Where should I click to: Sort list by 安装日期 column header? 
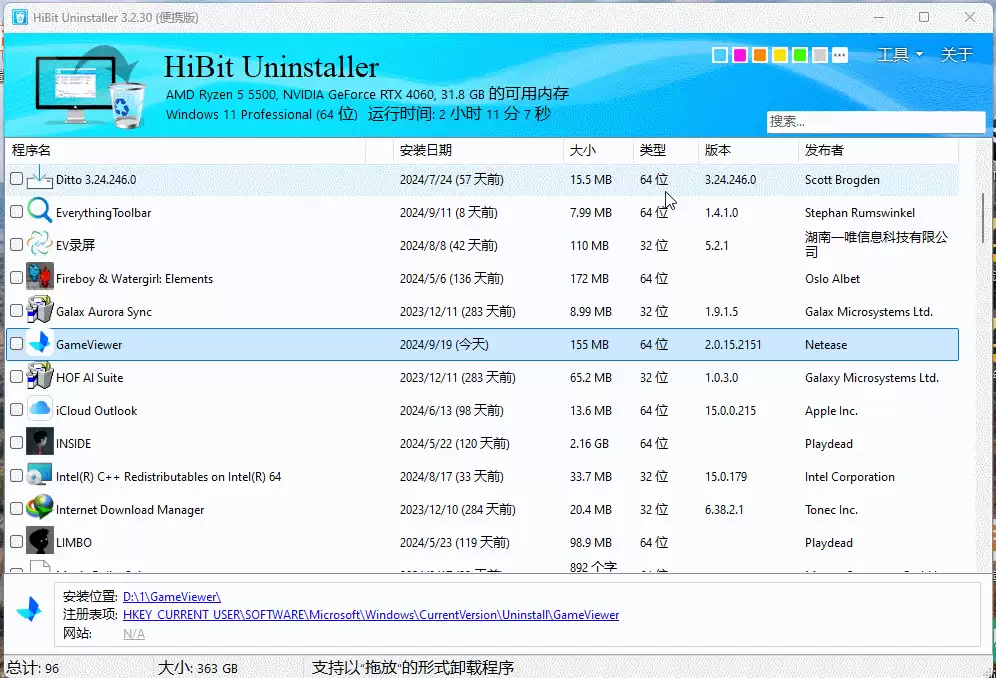pyautogui.click(x=426, y=151)
